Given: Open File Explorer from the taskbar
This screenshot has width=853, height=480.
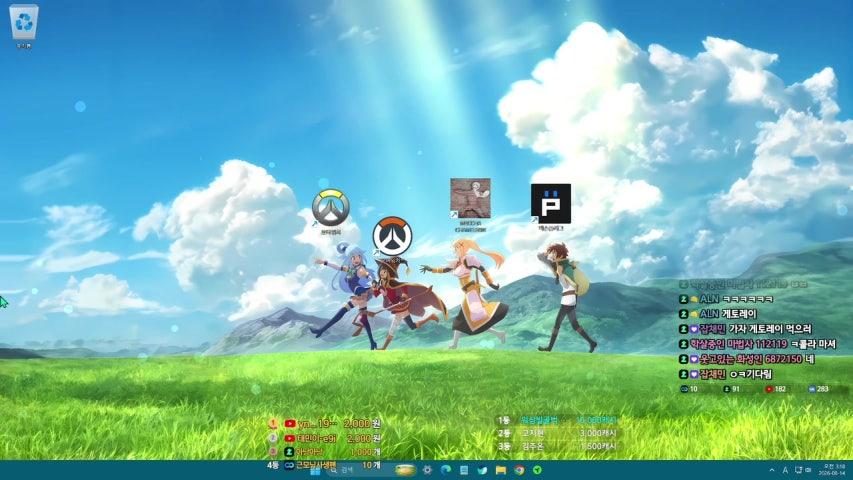Looking at the screenshot, I should point(501,470).
